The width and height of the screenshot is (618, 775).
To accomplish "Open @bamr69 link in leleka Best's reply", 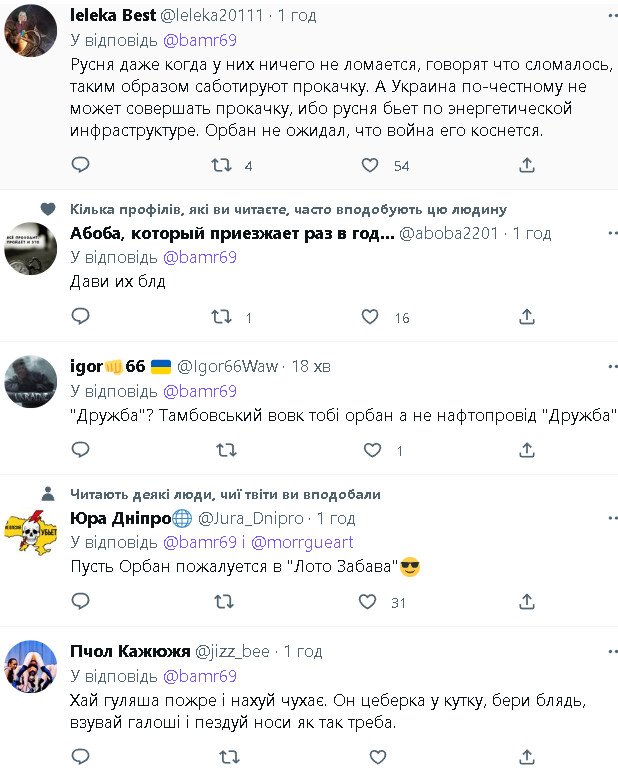I will point(199,39).
